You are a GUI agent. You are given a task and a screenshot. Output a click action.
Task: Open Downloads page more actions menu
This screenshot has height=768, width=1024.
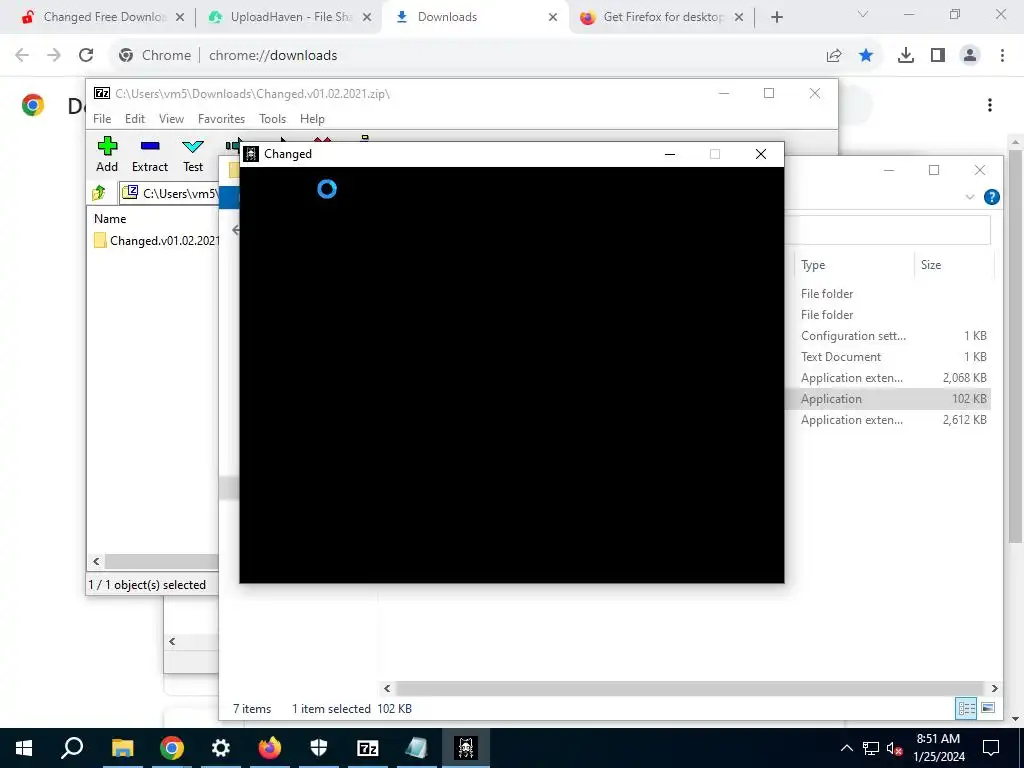(x=990, y=105)
